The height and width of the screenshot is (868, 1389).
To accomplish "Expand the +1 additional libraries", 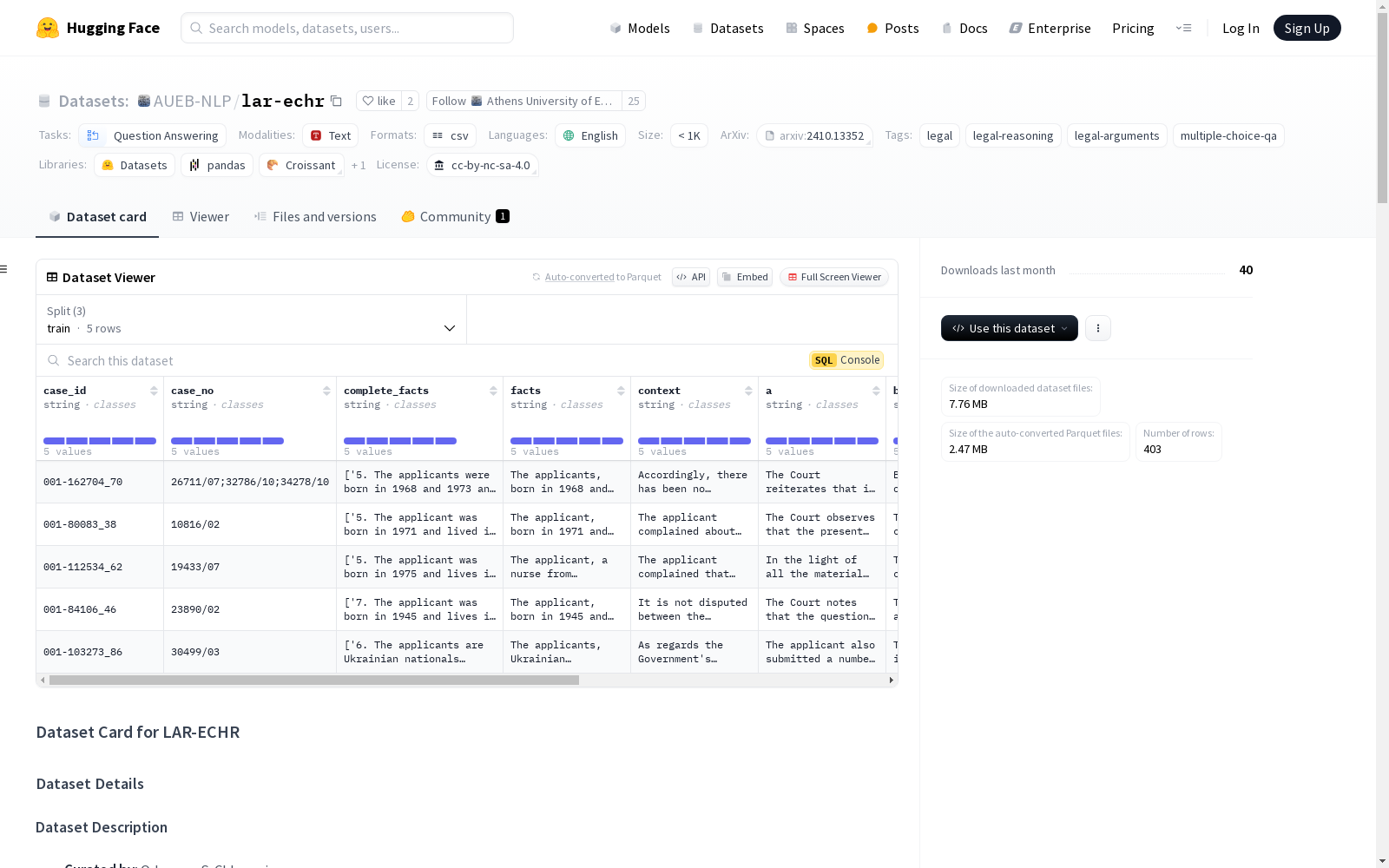I will point(359,165).
